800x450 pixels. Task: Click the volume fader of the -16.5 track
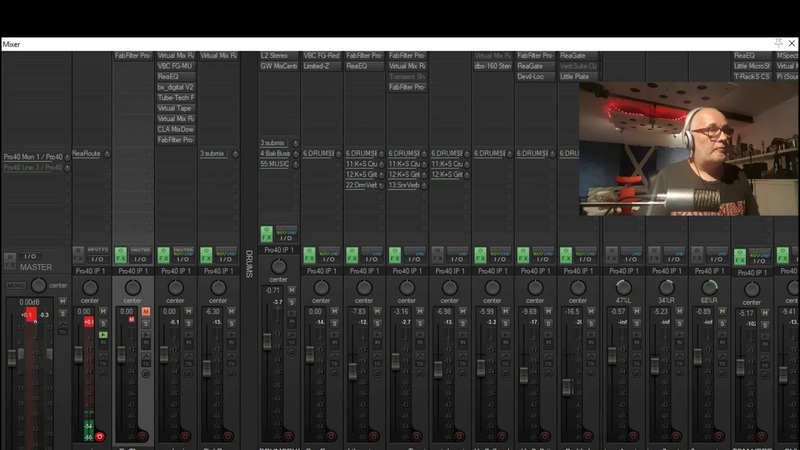tap(566, 387)
